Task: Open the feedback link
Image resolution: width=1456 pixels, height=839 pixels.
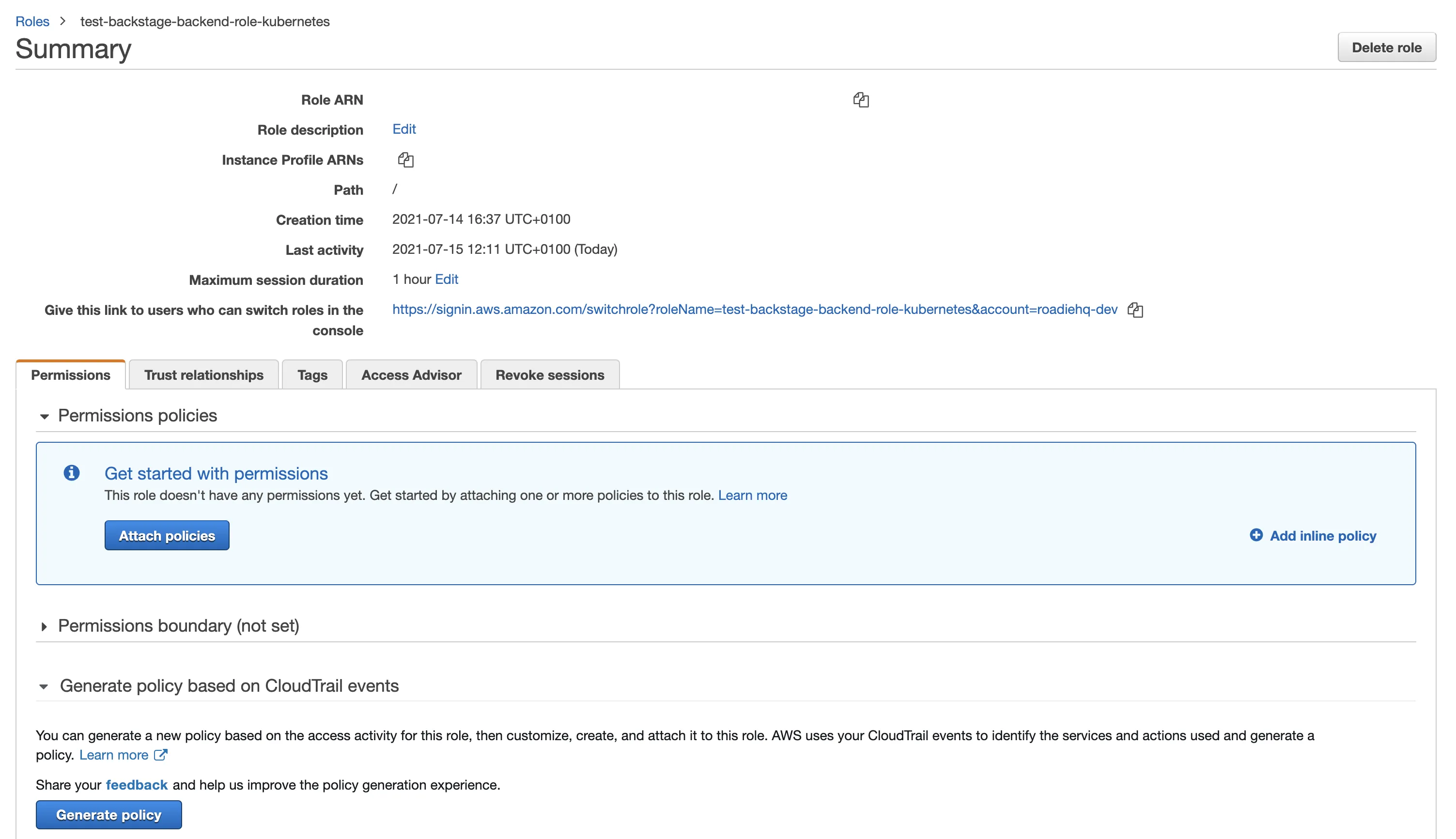Action: click(x=137, y=785)
